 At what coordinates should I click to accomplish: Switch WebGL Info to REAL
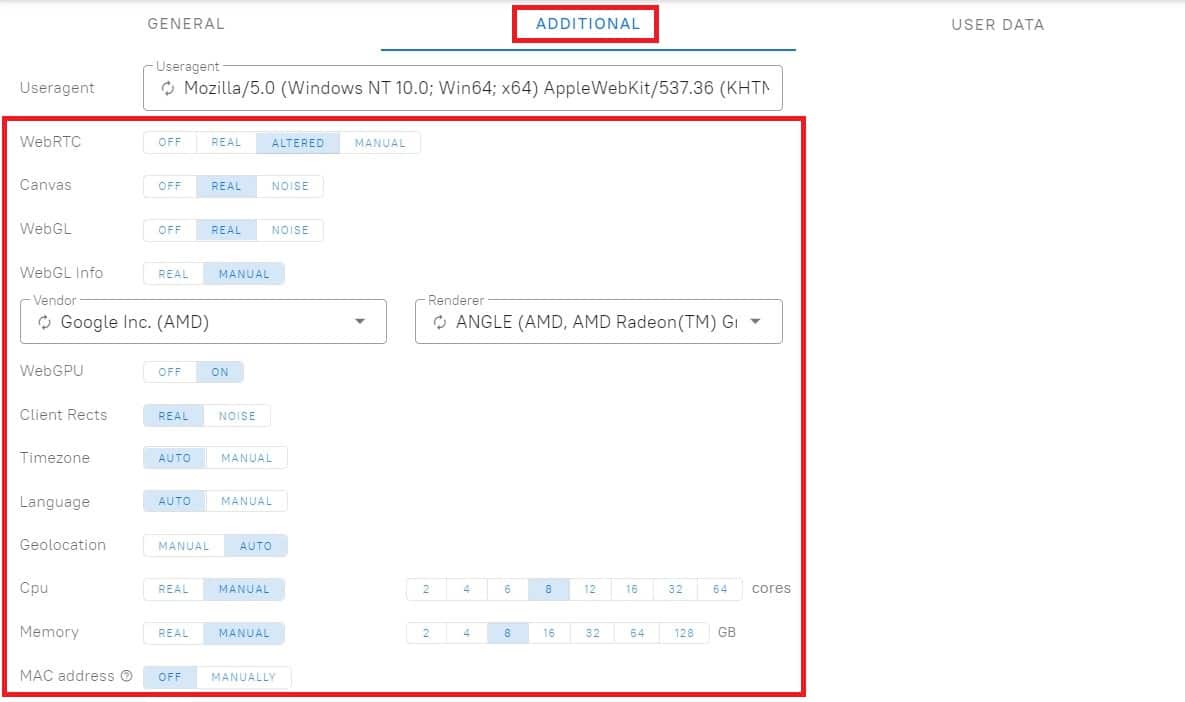click(x=173, y=274)
